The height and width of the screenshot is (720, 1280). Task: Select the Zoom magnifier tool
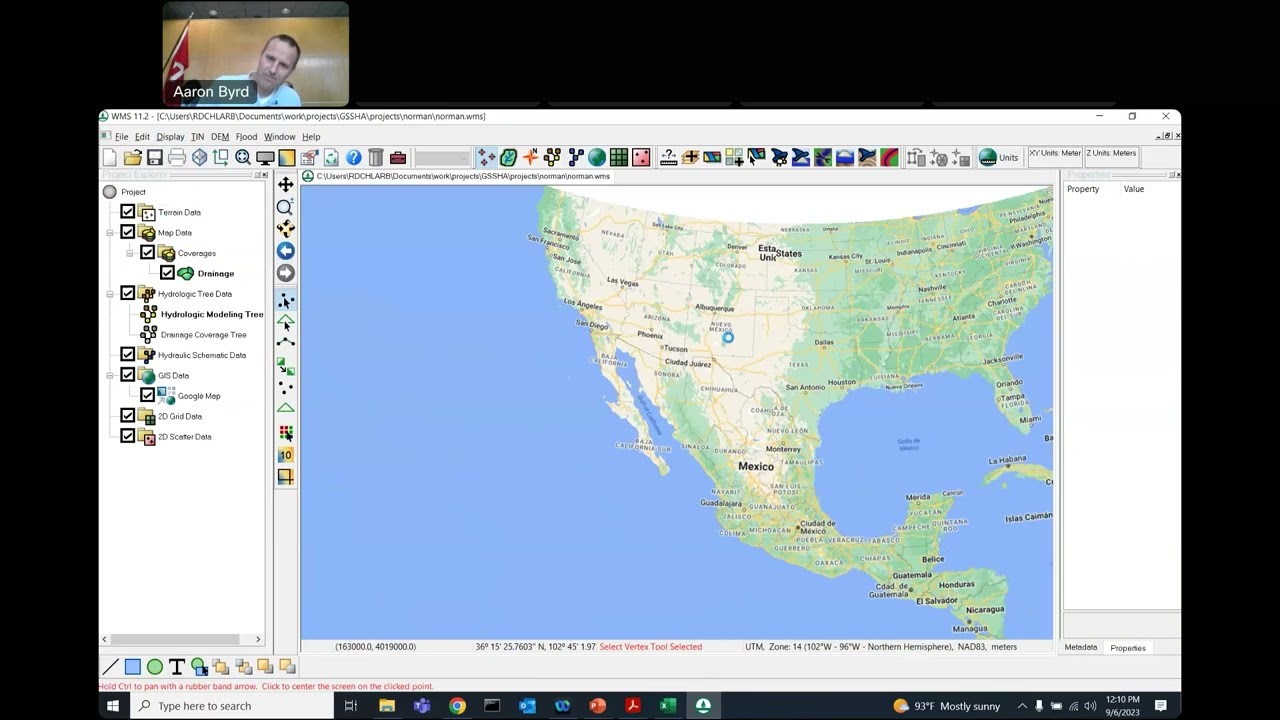[x=286, y=207]
